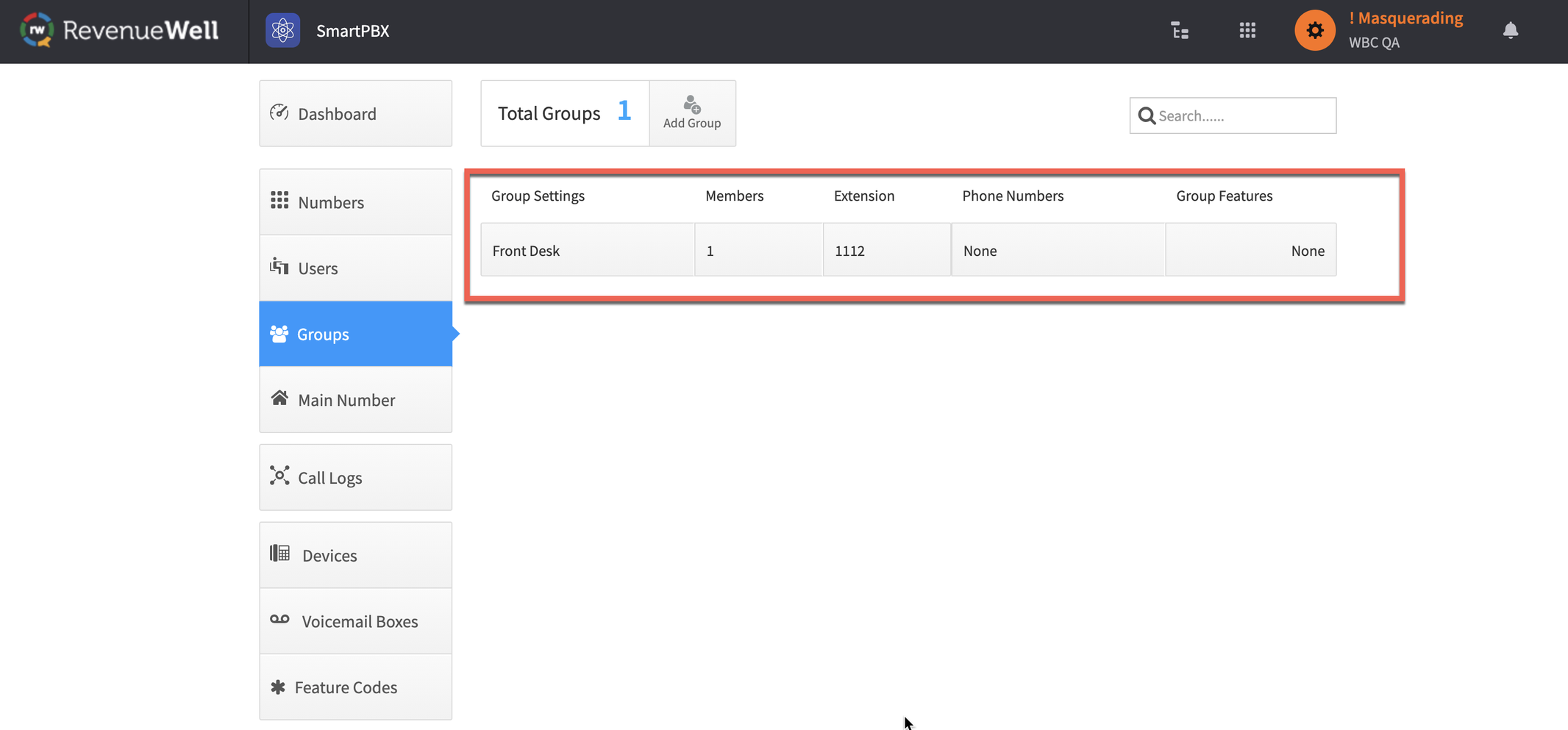Select the Groups sidebar tab
1568x730 pixels.
[355, 334]
